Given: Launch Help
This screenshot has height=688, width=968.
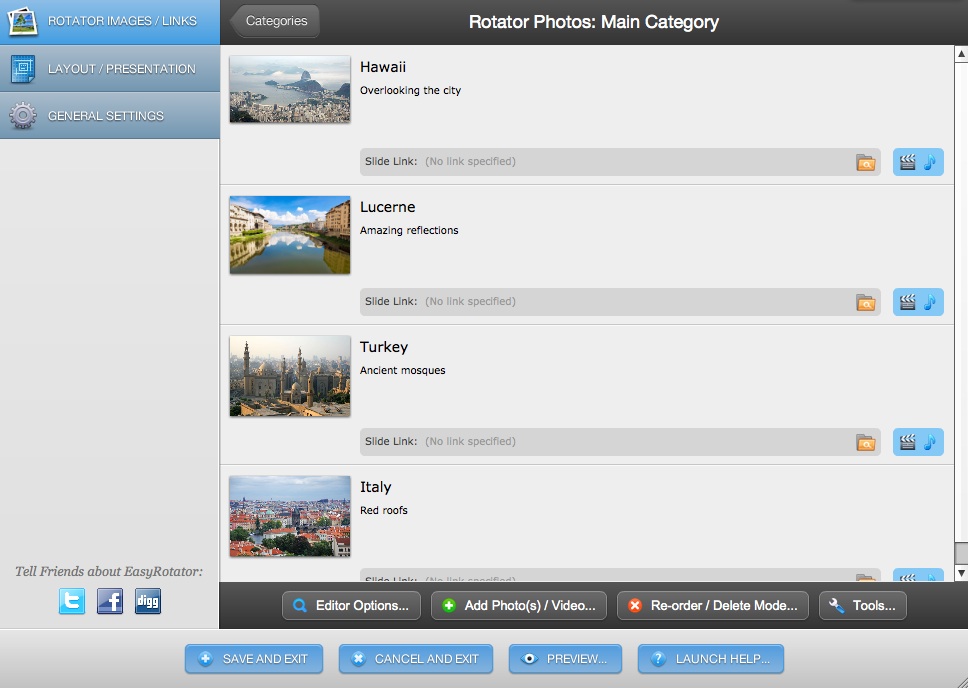Looking at the screenshot, I should pyautogui.click(x=711, y=659).
